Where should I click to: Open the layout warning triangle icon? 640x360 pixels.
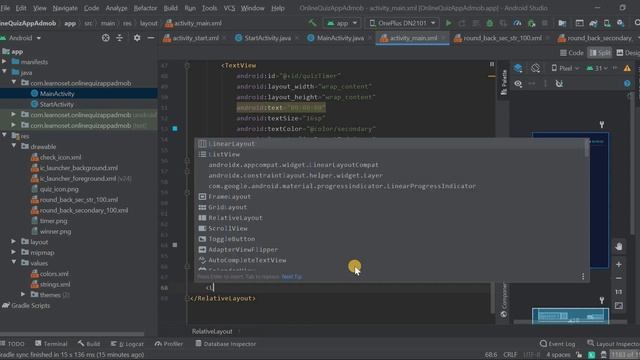pyautogui.click(x=627, y=68)
